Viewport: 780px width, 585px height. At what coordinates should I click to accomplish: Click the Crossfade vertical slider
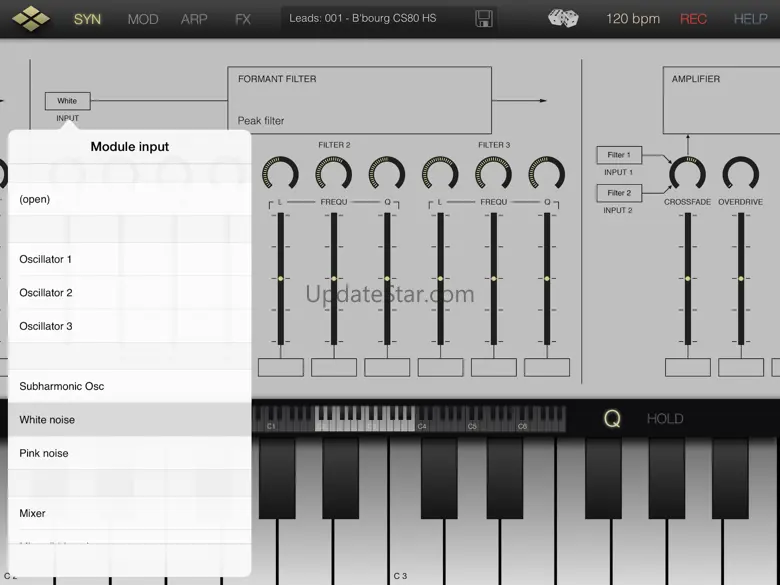pyautogui.click(x=687, y=279)
